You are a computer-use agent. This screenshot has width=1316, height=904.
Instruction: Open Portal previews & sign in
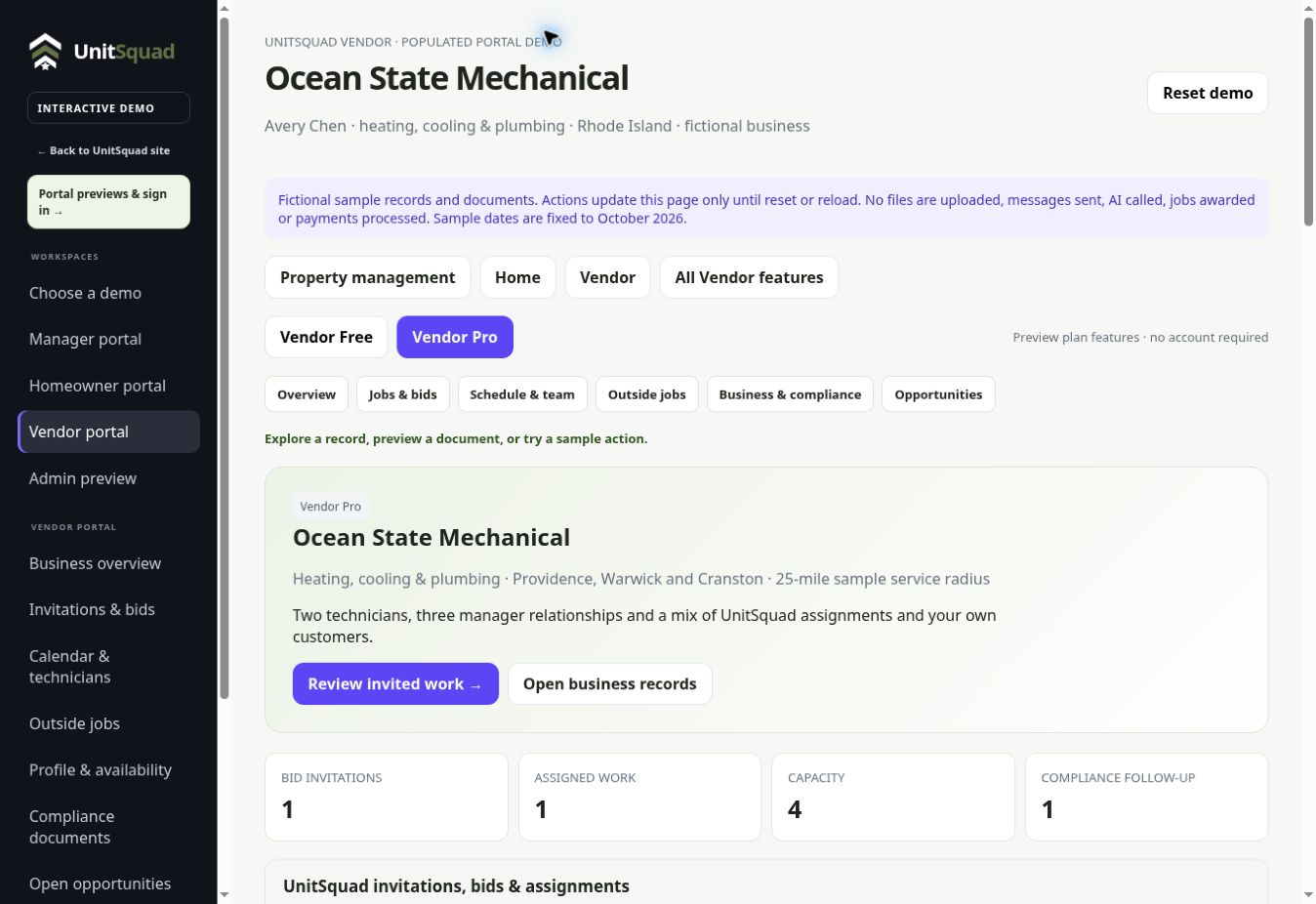(108, 202)
